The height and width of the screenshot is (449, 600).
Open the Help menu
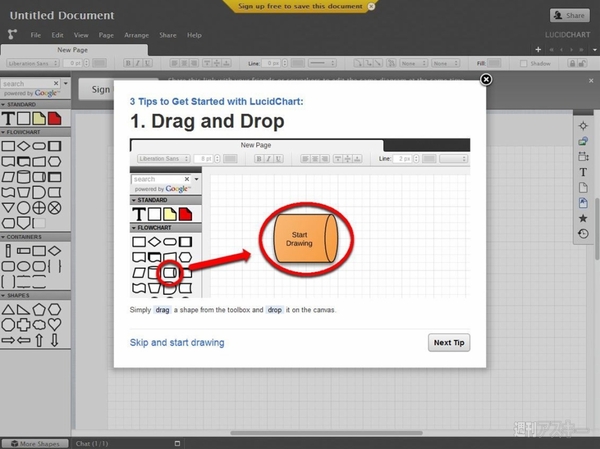194,35
